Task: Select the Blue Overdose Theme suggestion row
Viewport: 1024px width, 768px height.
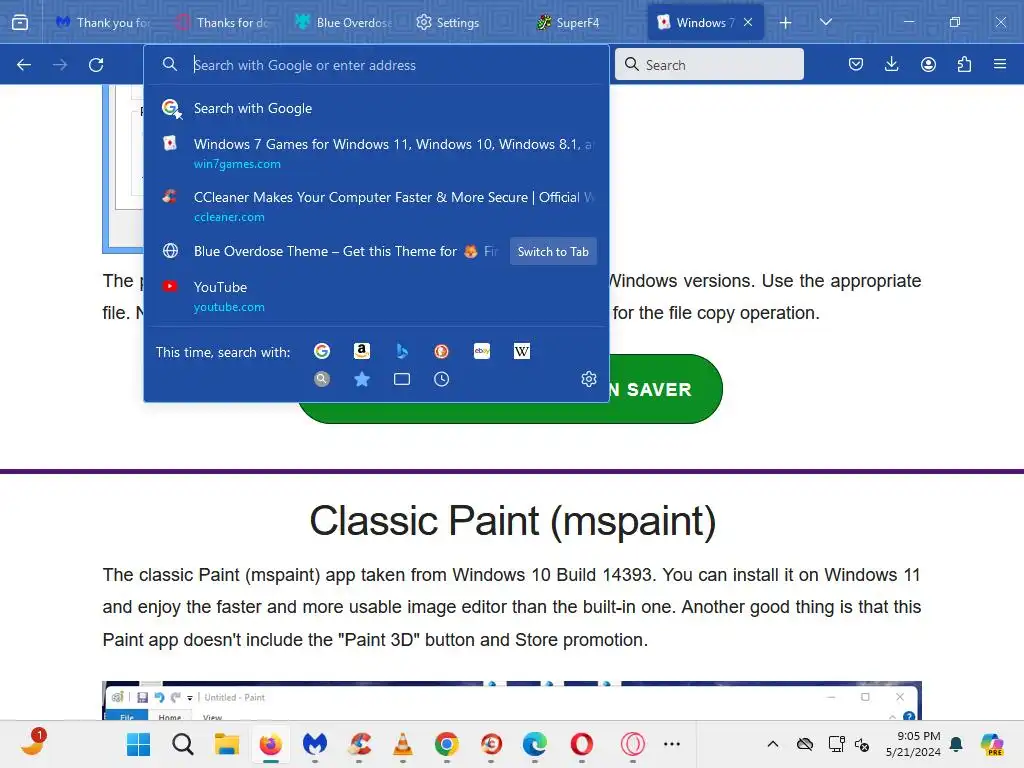Action: [327, 251]
